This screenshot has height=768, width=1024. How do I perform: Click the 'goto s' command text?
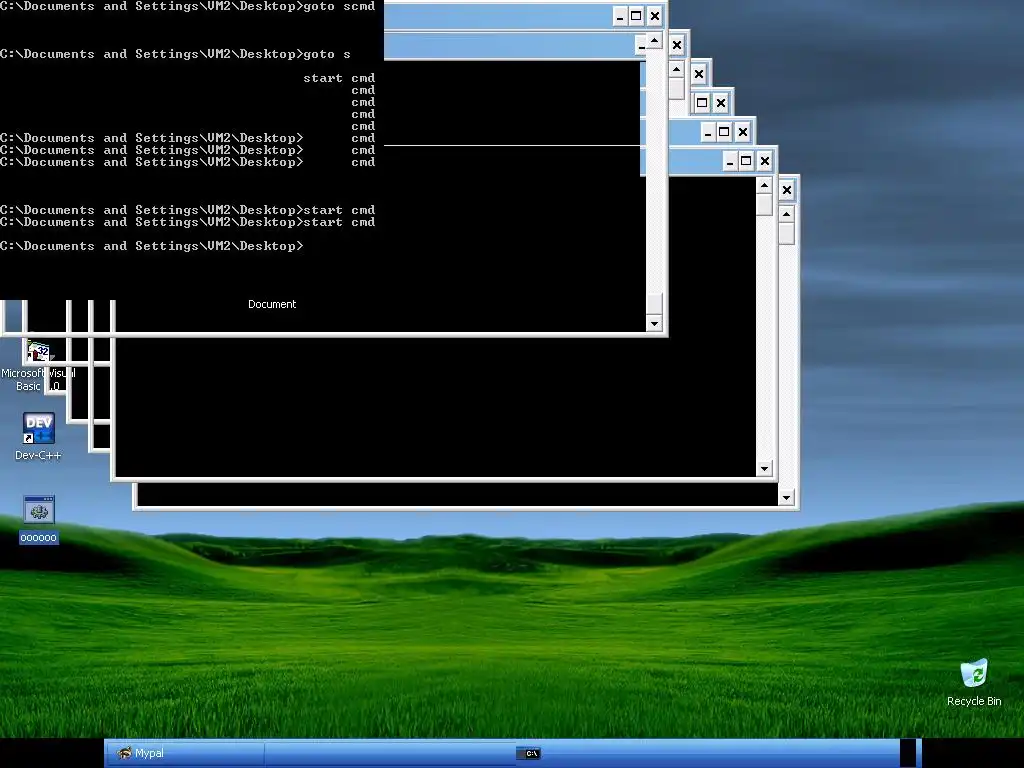coord(327,54)
